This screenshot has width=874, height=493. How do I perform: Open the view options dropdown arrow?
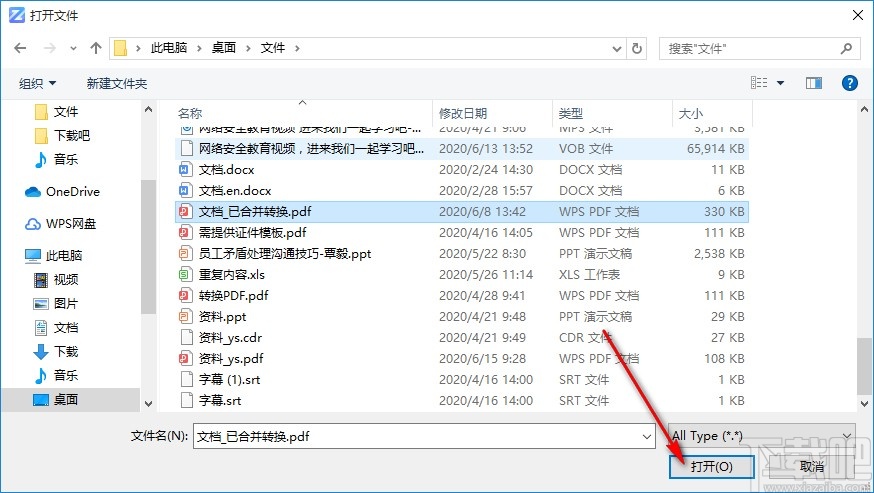pos(780,83)
